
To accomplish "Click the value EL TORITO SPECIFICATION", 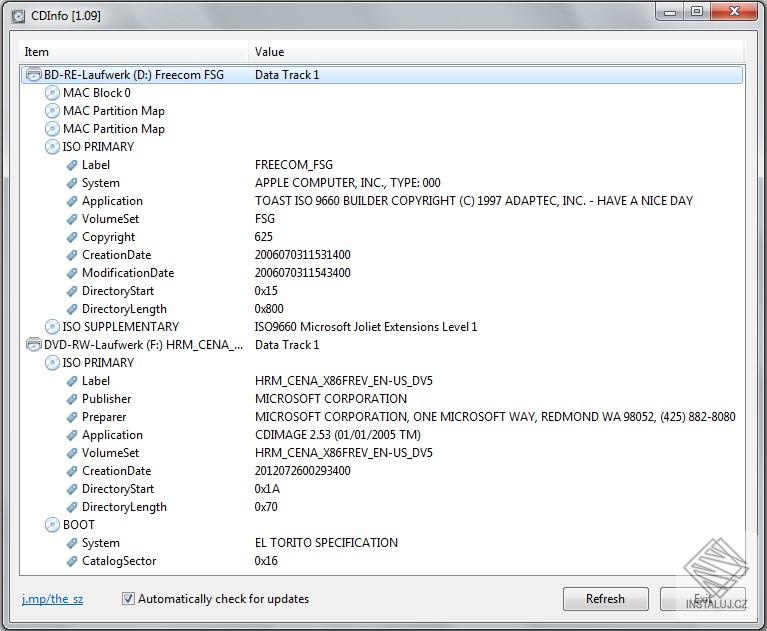I will (x=326, y=543).
